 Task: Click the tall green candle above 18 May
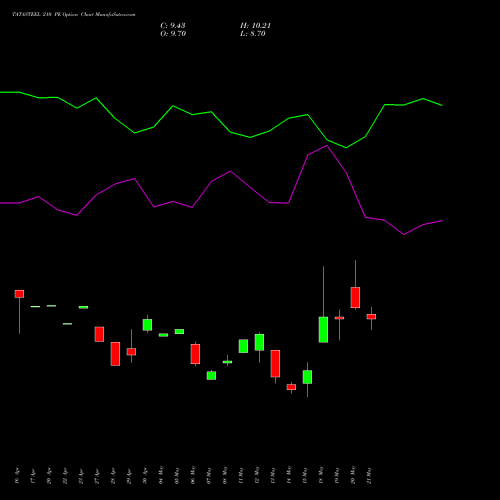click(x=323, y=330)
